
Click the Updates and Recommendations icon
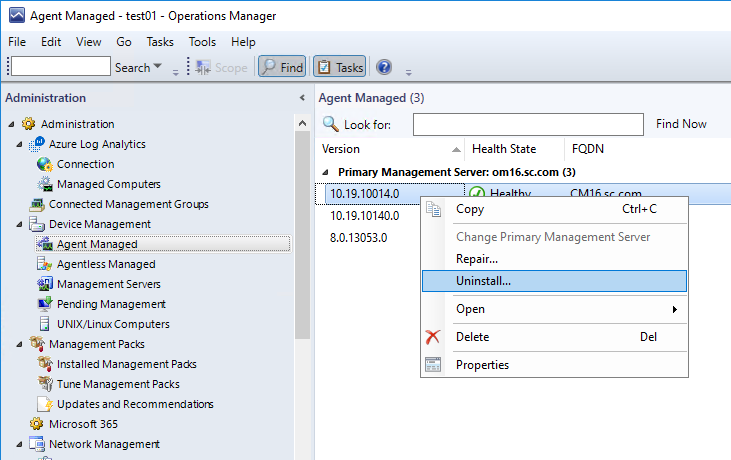45,404
